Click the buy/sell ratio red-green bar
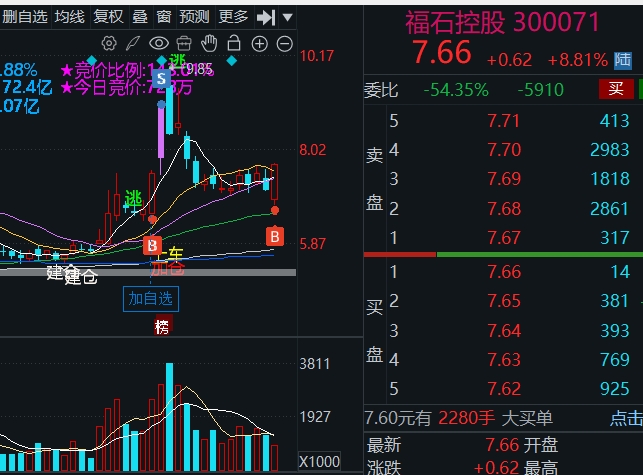 click(x=503, y=255)
